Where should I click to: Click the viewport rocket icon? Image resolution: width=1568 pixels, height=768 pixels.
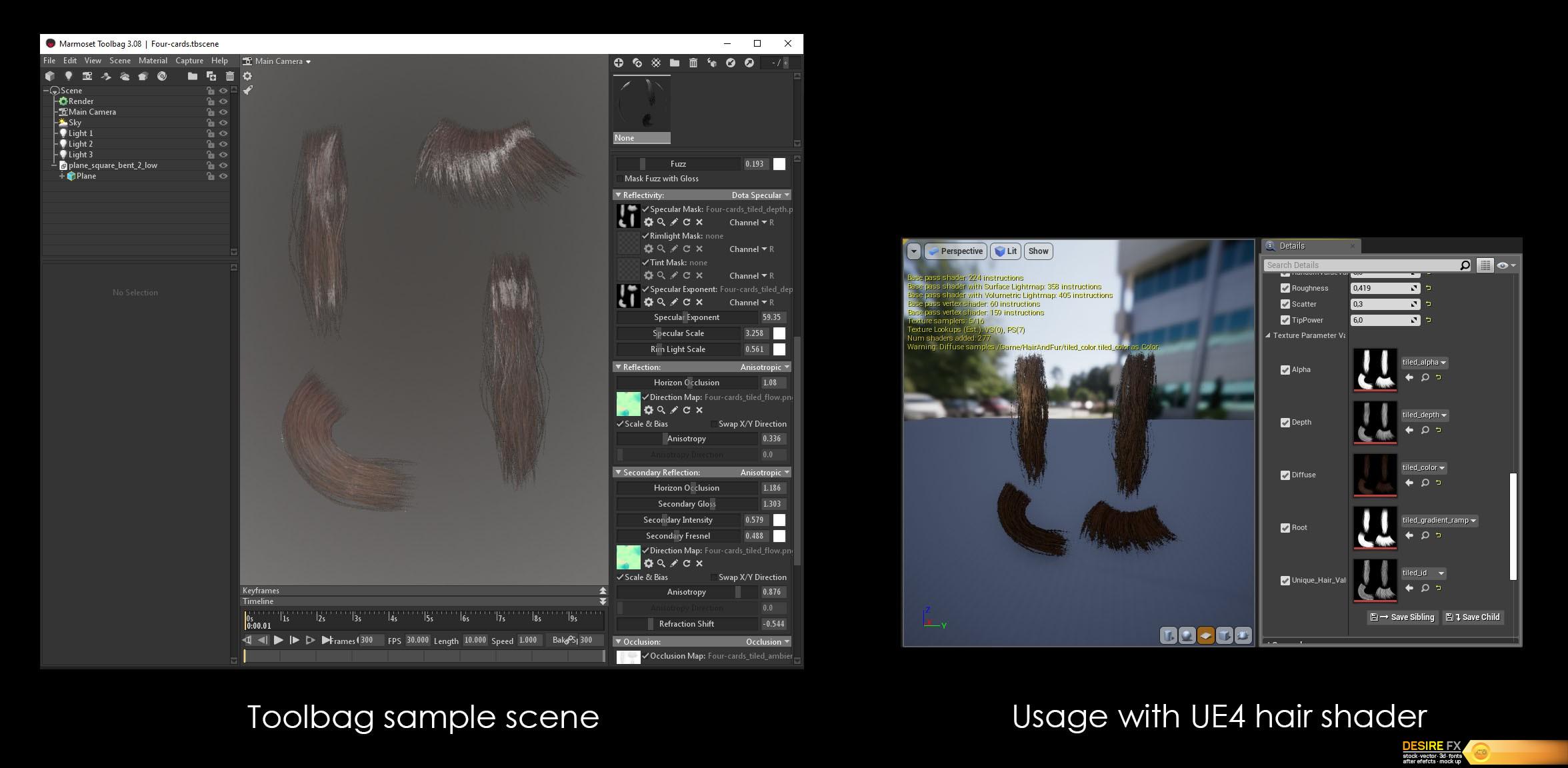(247, 90)
